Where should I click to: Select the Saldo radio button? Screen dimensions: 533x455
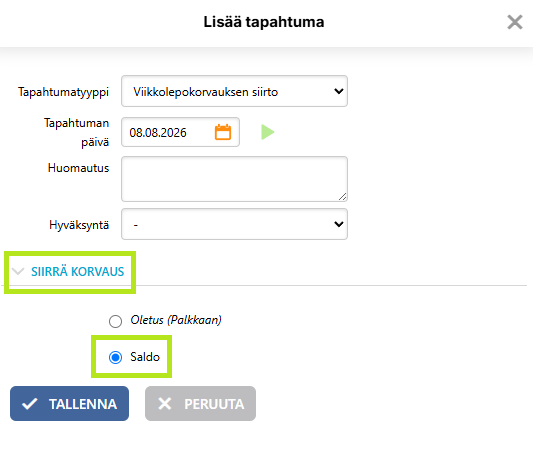116,357
